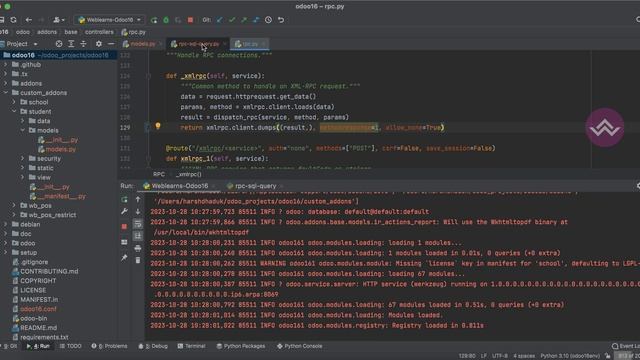Select opened file target icon in Project panel
Screen dimensions: 640x360
pyautogui.click(x=59, y=44)
